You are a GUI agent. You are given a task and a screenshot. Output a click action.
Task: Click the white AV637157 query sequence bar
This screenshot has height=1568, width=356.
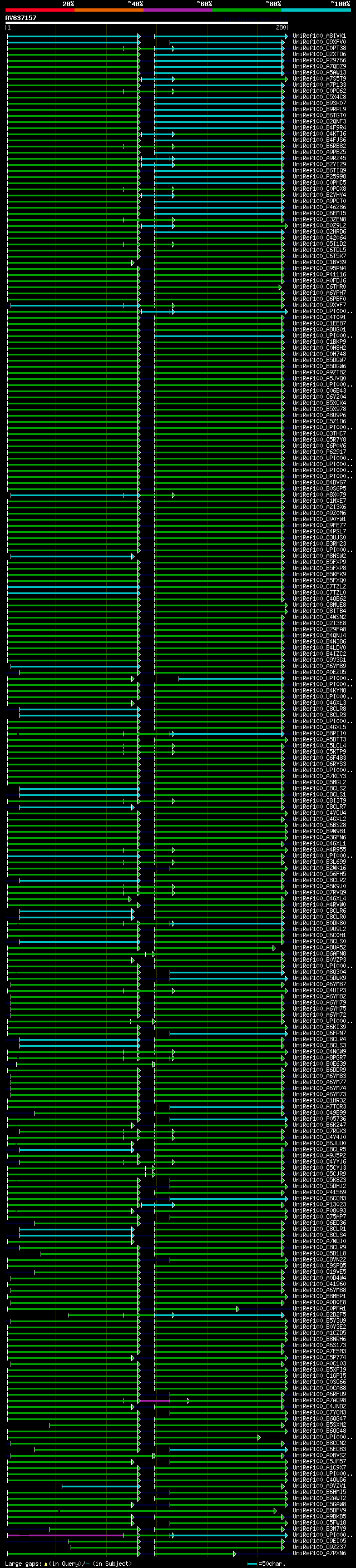147,22
